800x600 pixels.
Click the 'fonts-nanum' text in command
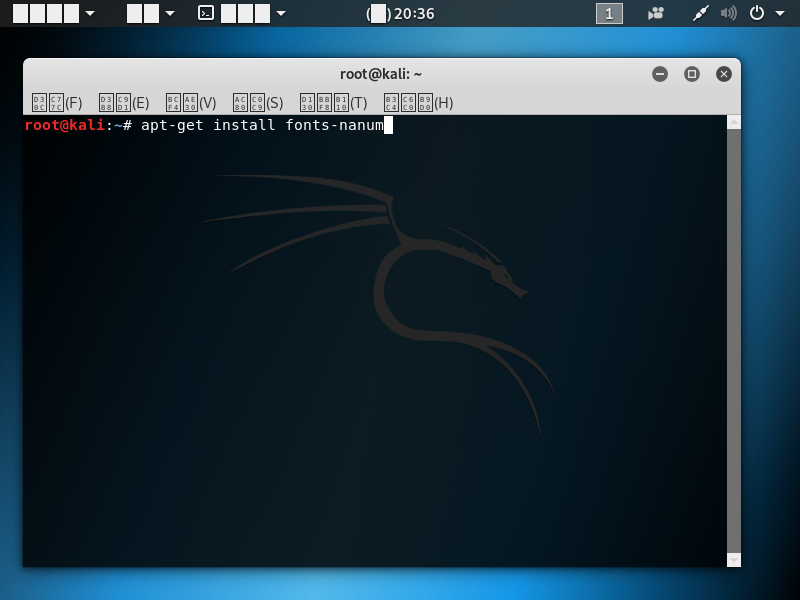(334, 125)
